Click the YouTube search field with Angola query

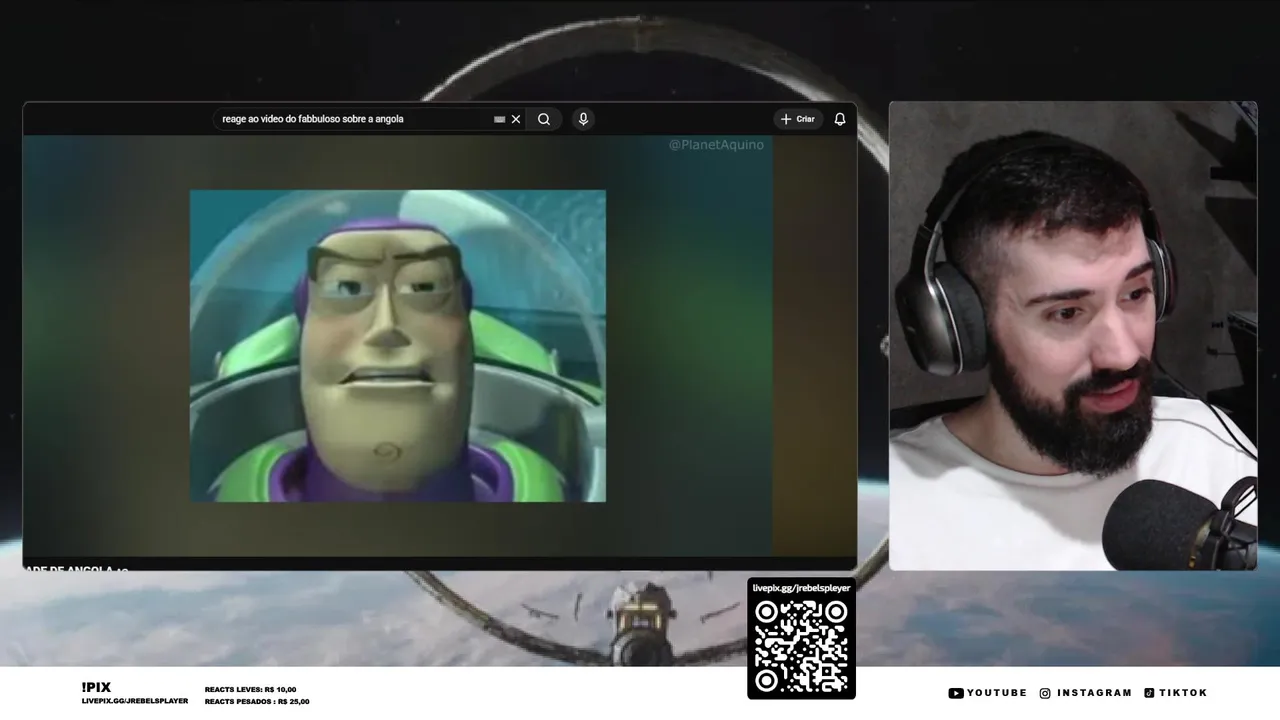click(x=368, y=119)
